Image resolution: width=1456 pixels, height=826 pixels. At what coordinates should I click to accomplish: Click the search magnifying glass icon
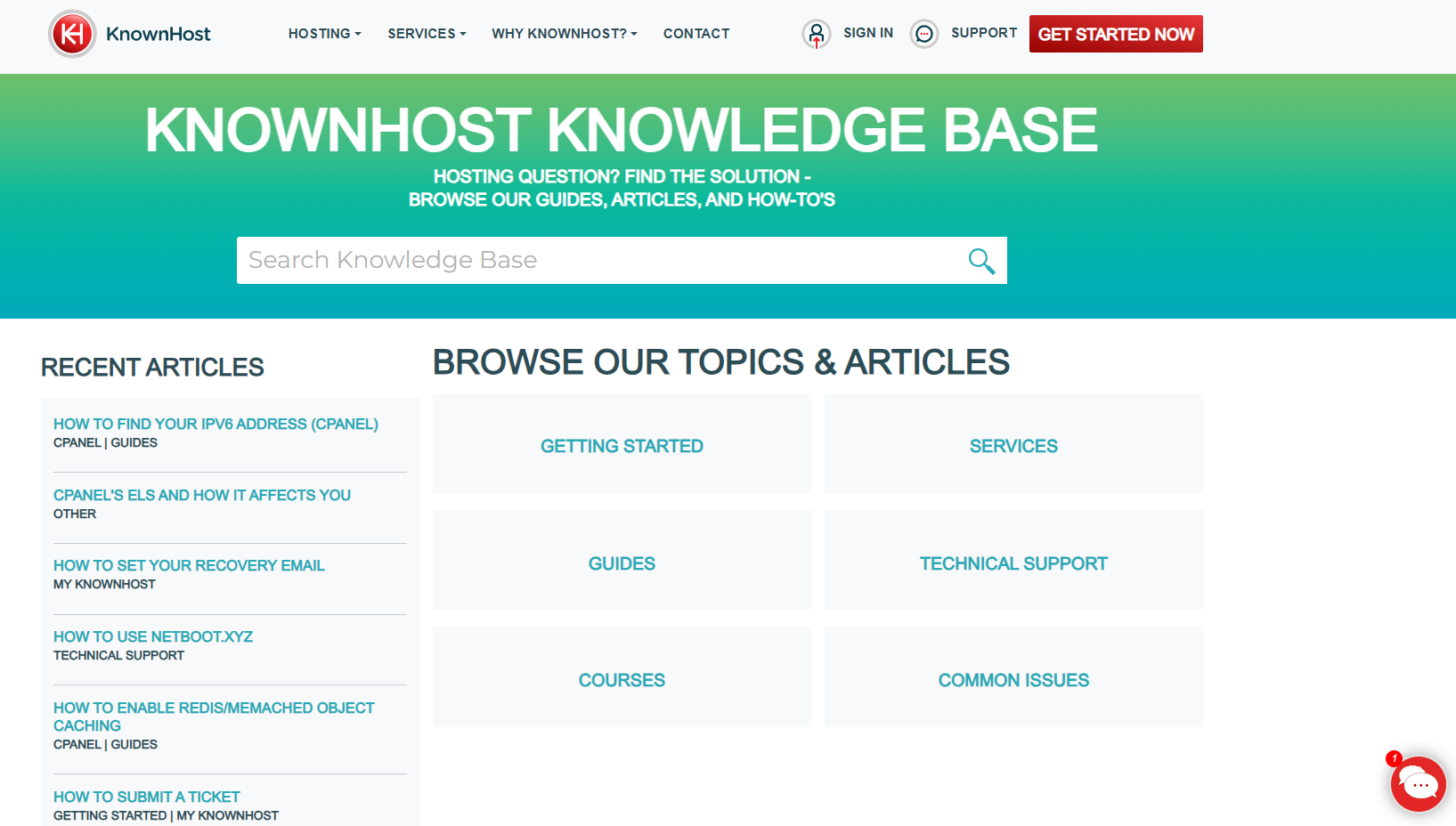981,261
